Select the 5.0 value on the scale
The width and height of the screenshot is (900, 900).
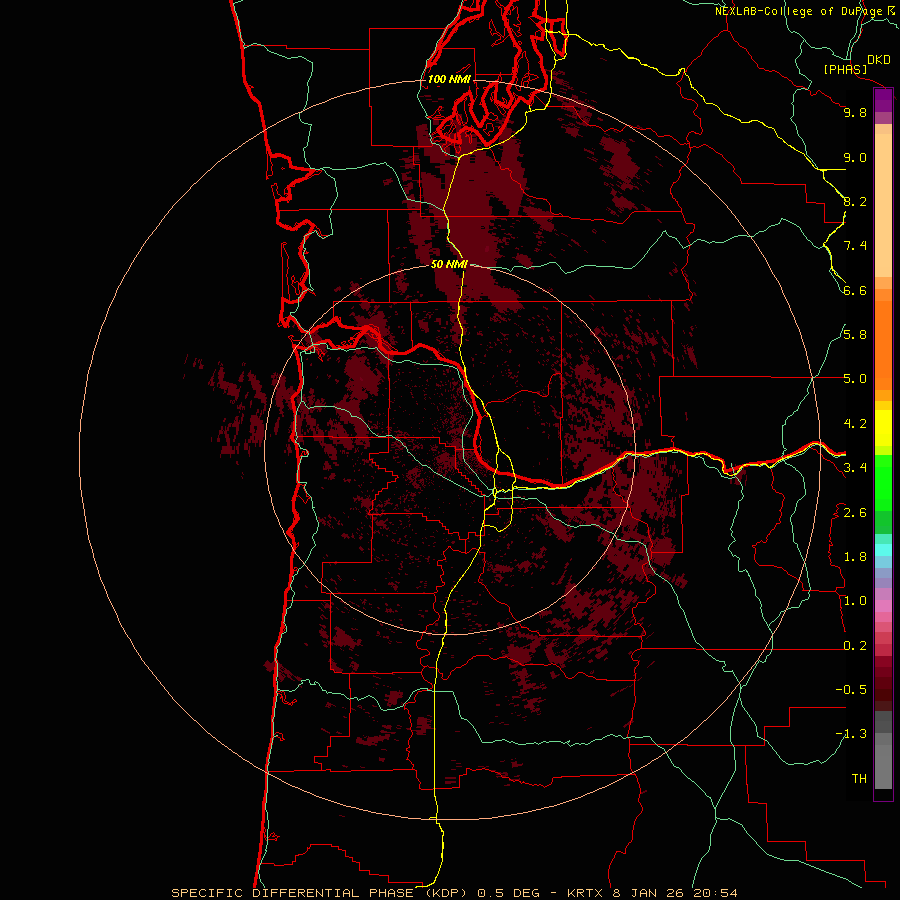855,379
